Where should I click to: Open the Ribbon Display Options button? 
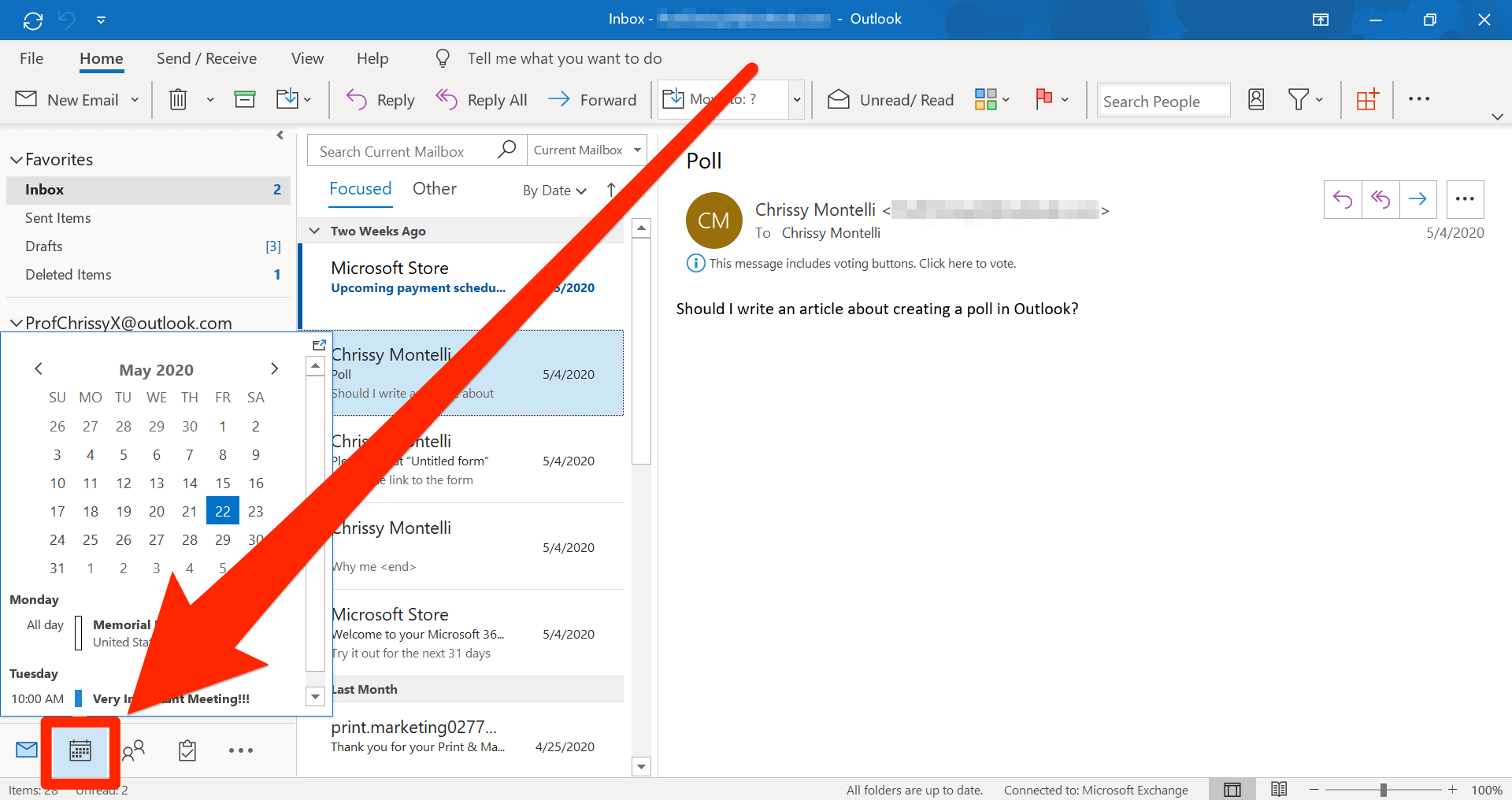[1321, 20]
